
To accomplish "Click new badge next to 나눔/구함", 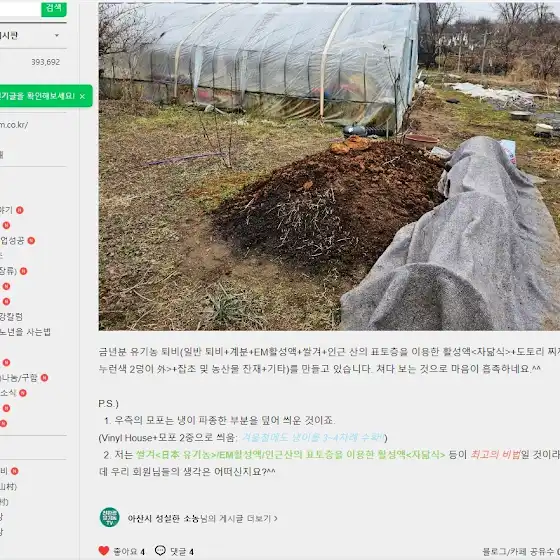I will pyautogui.click(x=44, y=378).
